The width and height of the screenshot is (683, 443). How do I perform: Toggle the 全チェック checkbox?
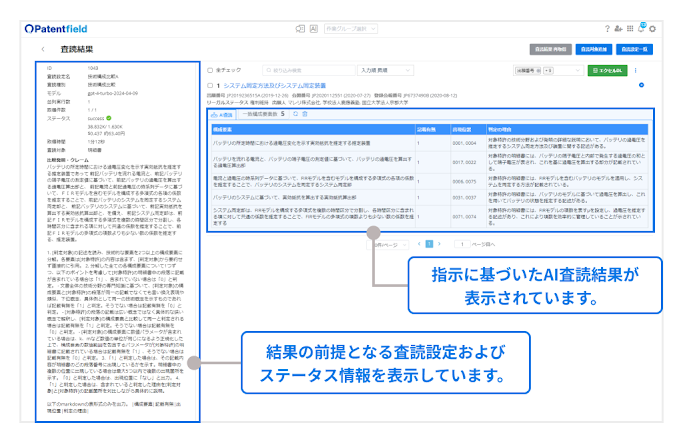click(209, 72)
